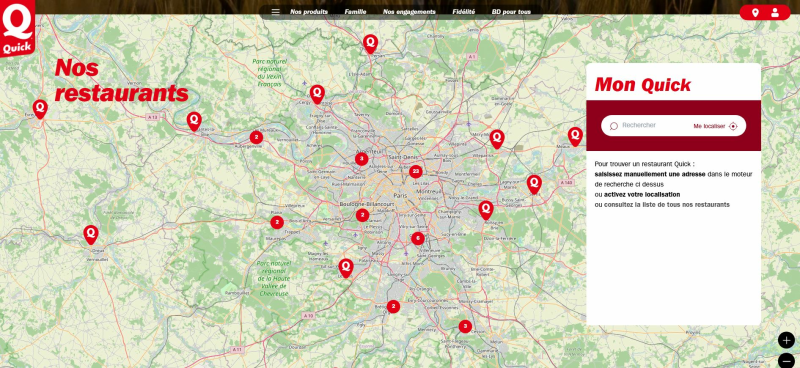Open the Nos produits menu
Screen dimensions: 800x368
point(309,12)
